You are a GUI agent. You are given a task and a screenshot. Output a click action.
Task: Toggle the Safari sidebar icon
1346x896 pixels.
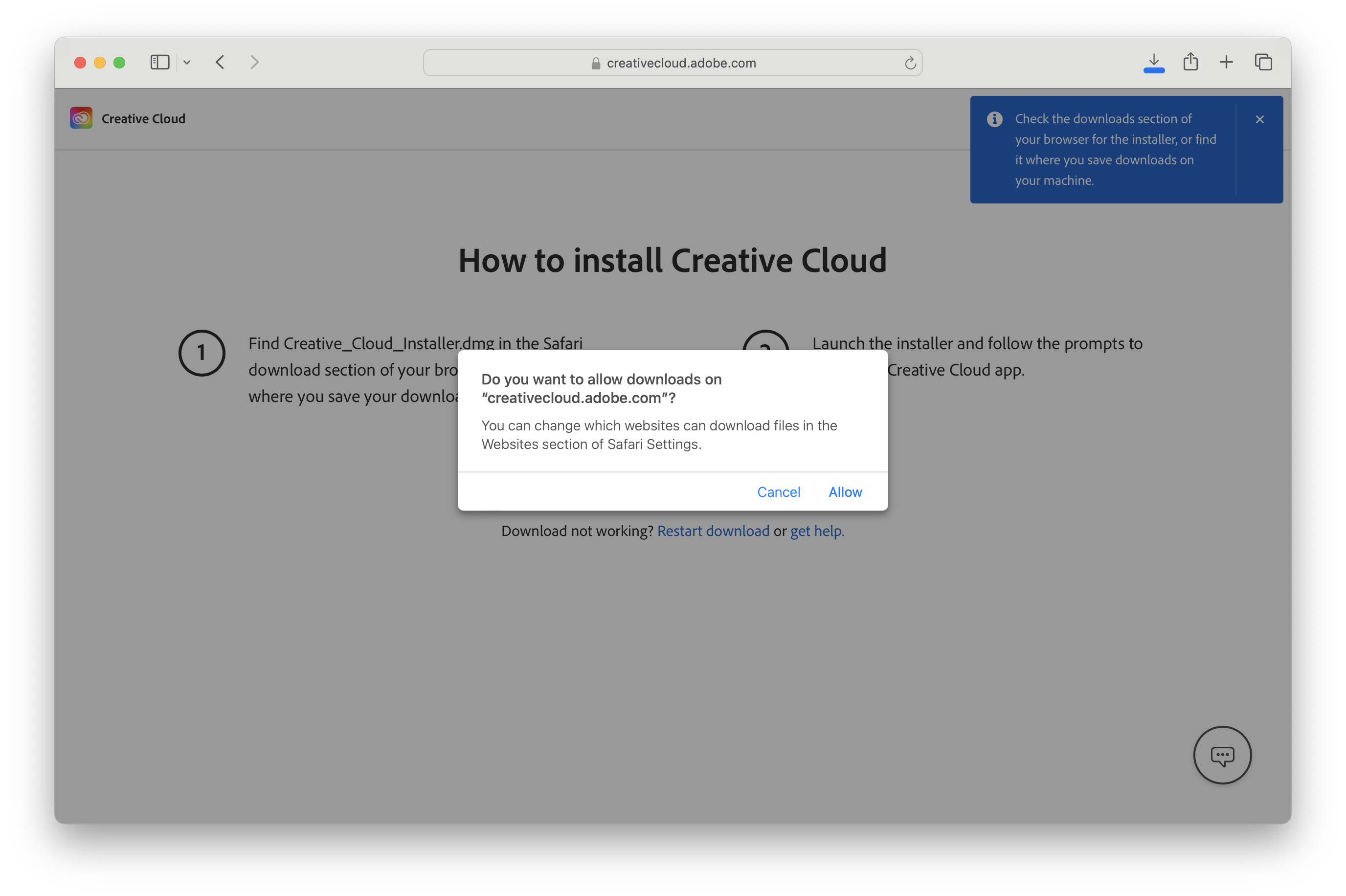pyautogui.click(x=159, y=62)
